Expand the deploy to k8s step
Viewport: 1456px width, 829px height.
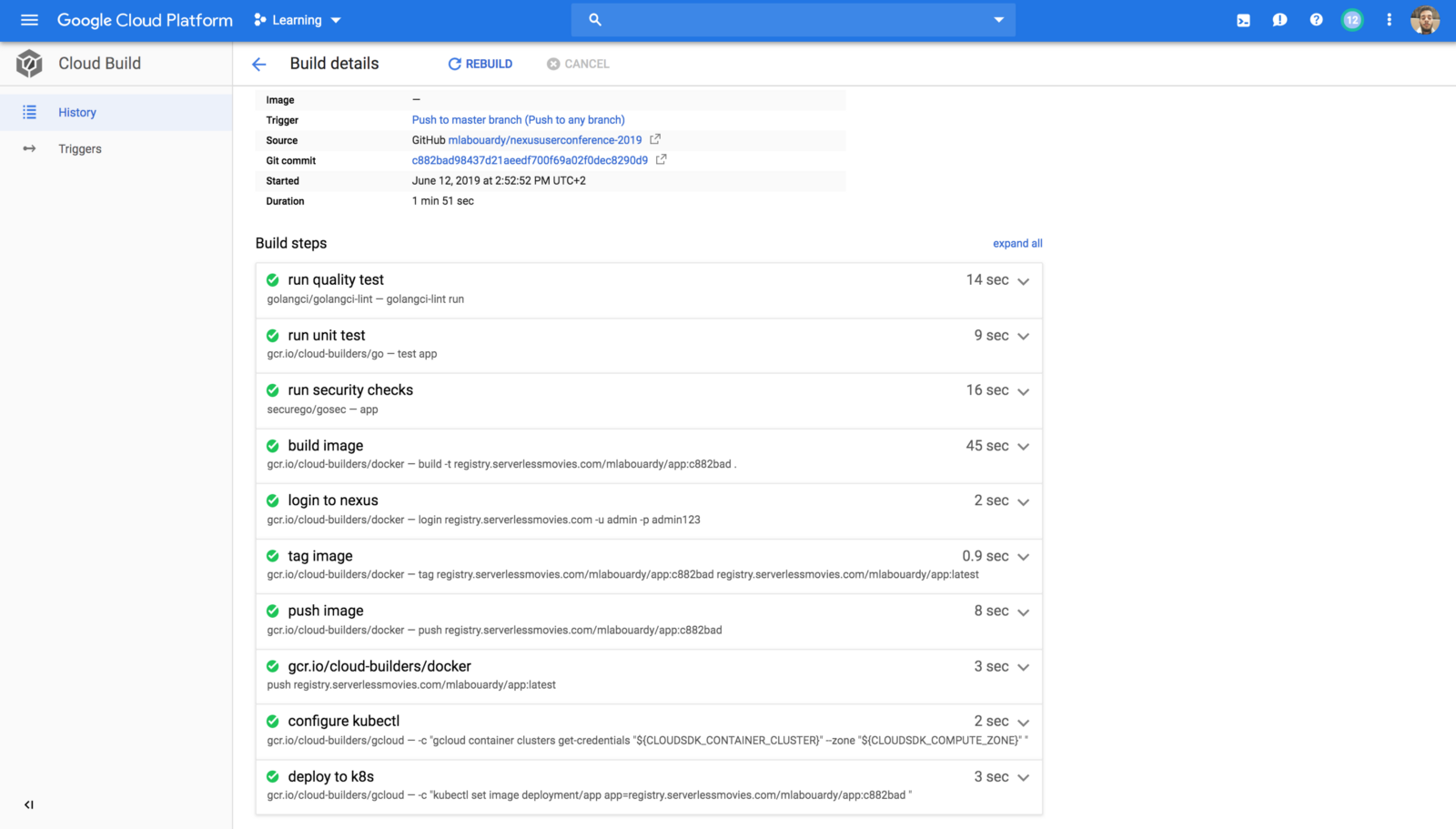[1024, 778]
